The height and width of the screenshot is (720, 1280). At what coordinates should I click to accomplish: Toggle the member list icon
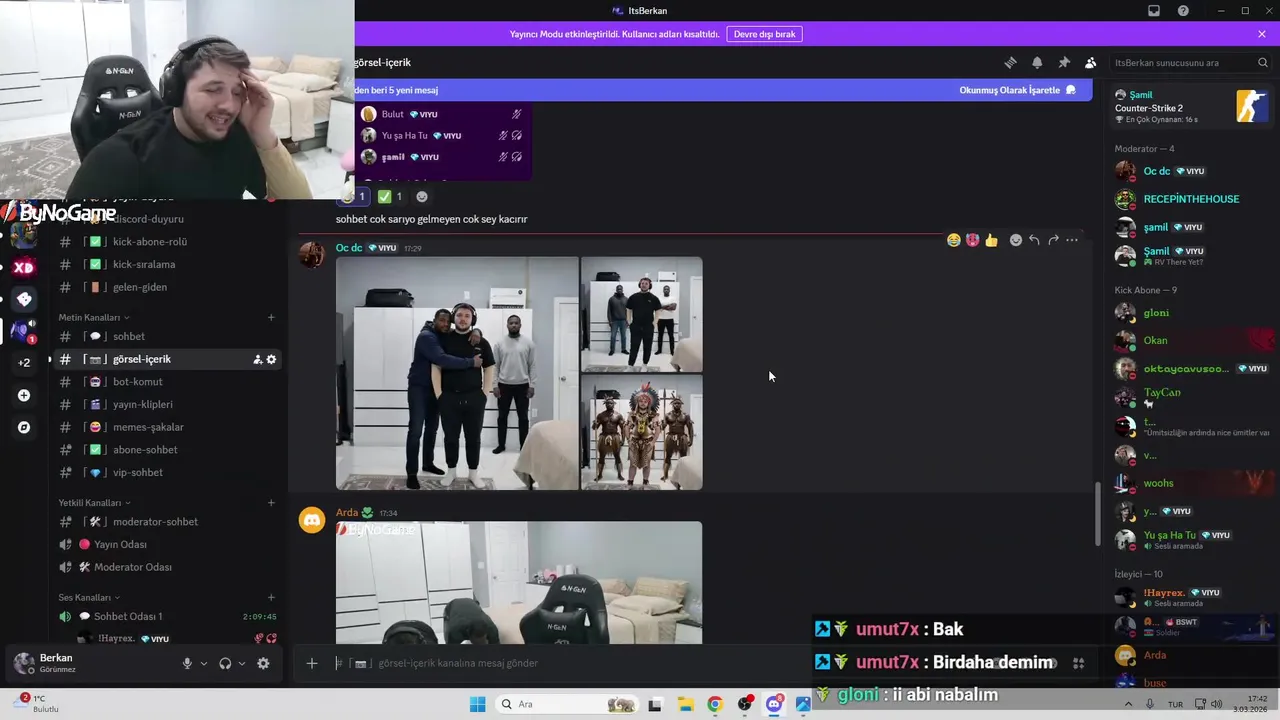tap(1091, 62)
